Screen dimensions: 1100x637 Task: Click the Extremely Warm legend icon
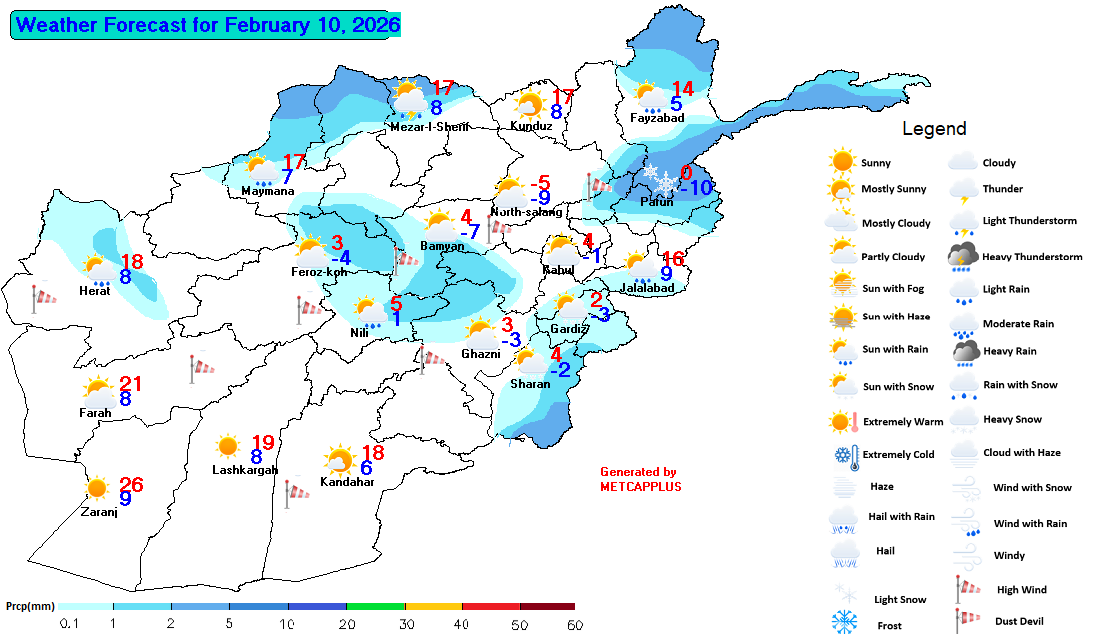[844, 421]
